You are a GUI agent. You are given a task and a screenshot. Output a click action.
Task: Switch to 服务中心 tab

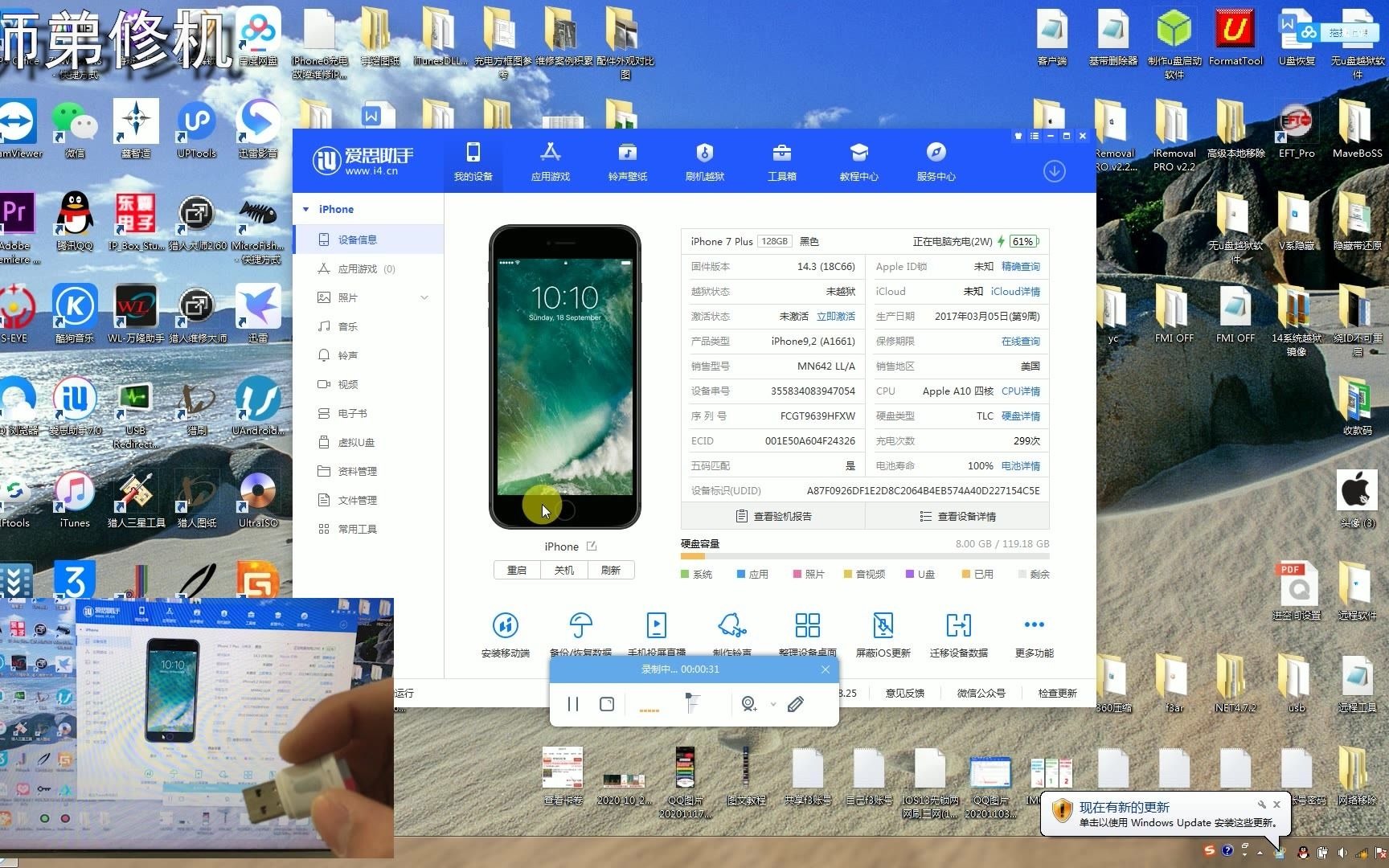pyautogui.click(x=936, y=162)
